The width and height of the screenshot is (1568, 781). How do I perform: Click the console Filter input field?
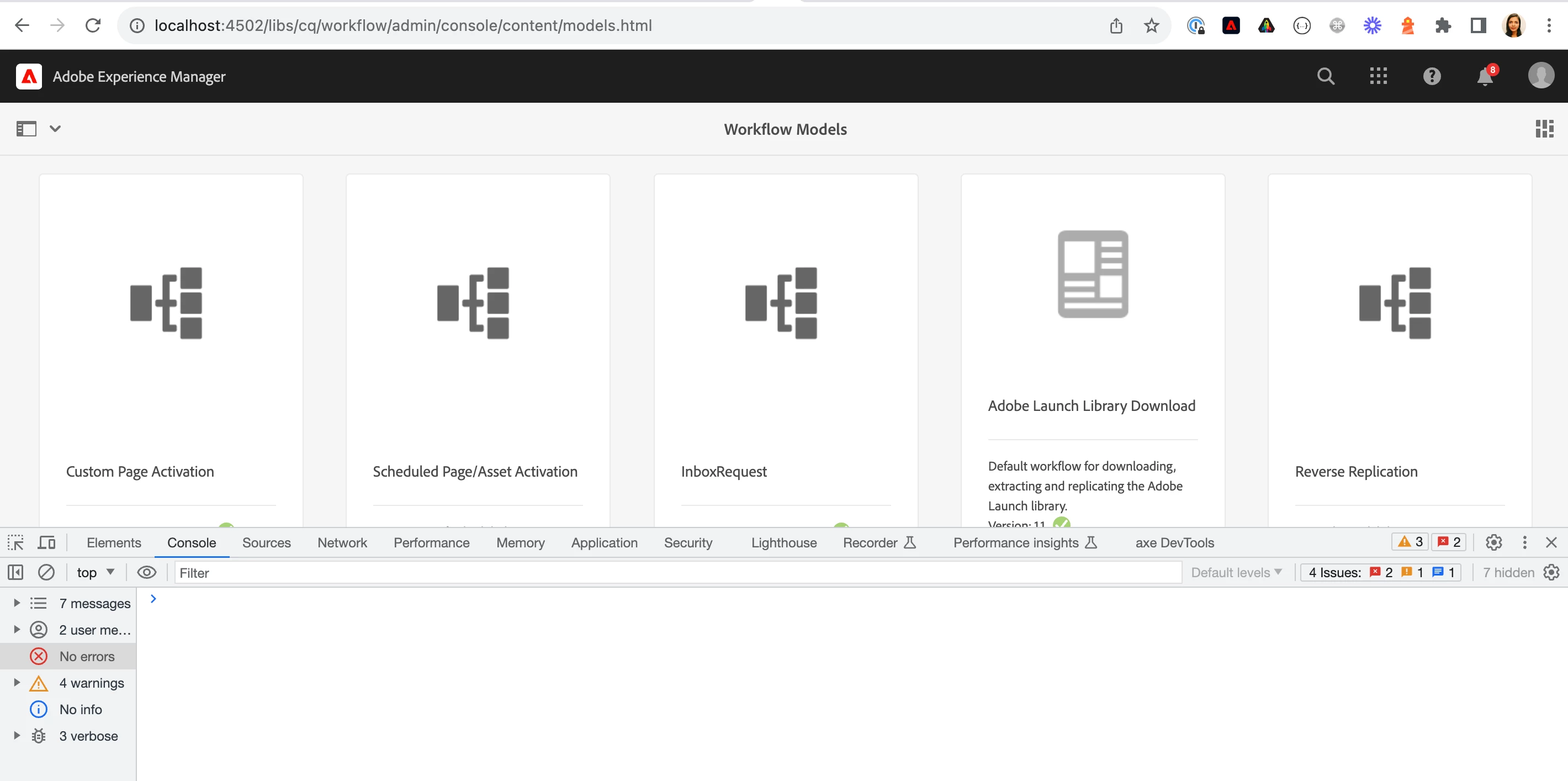pyautogui.click(x=677, y=572)
